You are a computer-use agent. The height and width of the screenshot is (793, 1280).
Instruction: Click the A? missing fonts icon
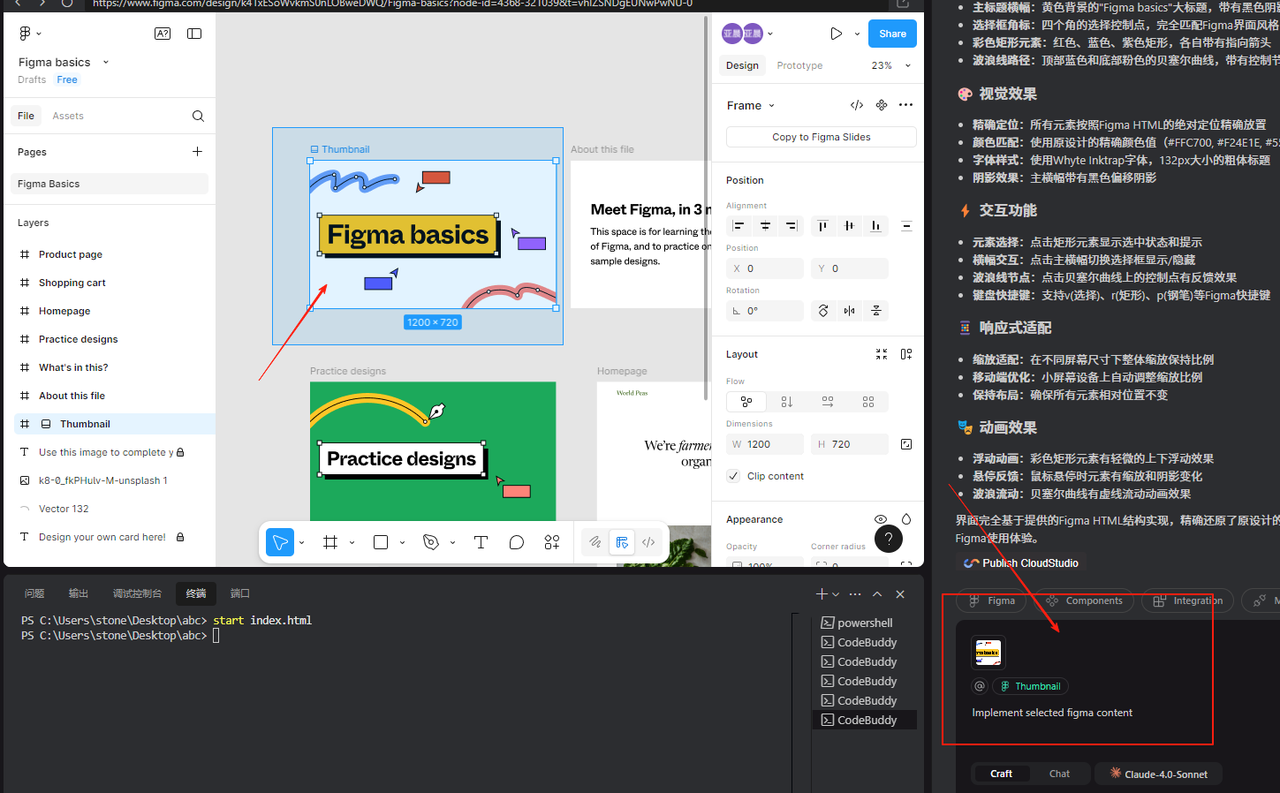[162, 34]
